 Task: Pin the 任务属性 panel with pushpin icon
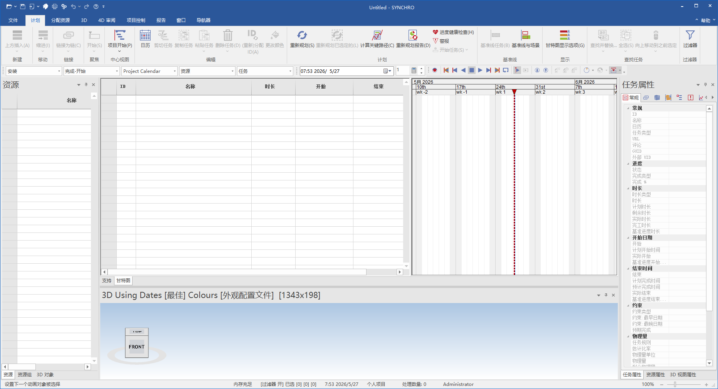click(705, 85)
